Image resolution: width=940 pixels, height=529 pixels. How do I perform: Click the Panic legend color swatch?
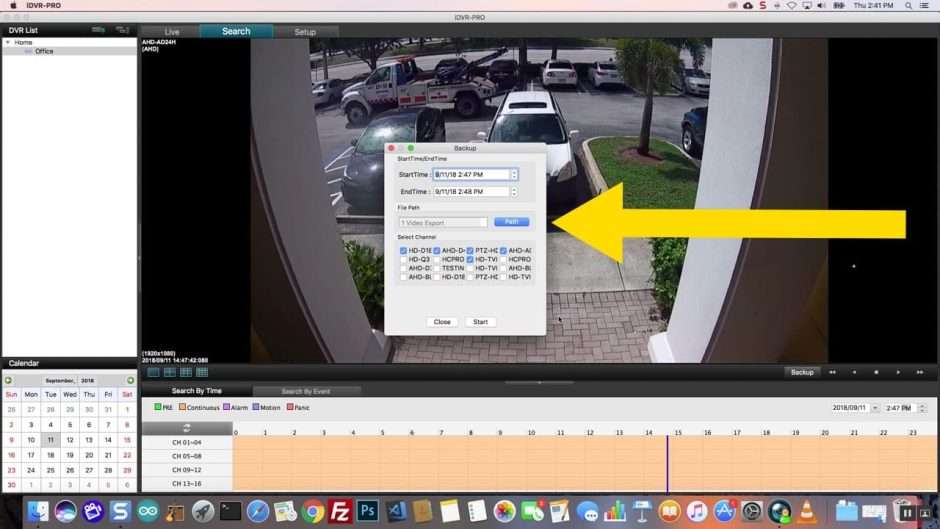point(290,407)
